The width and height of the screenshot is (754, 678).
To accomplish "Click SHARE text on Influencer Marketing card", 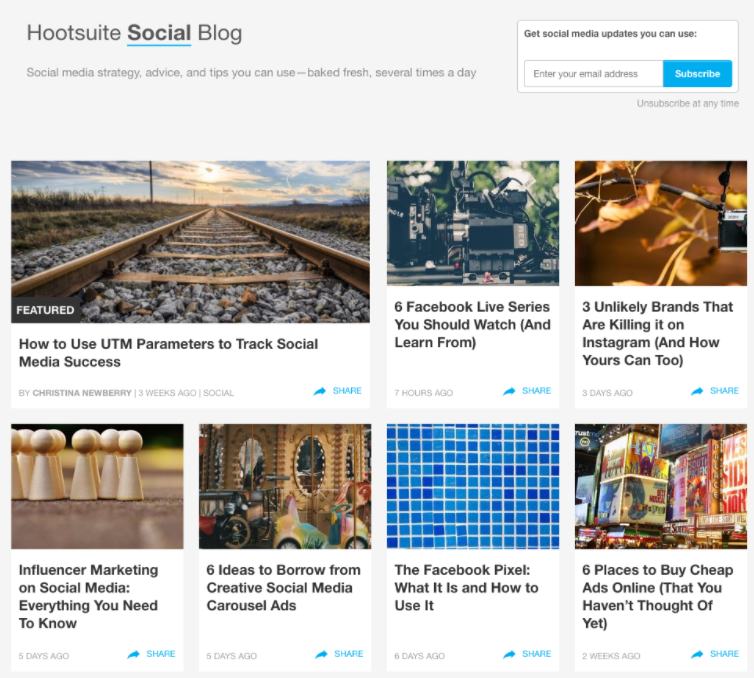I will 161,653.
